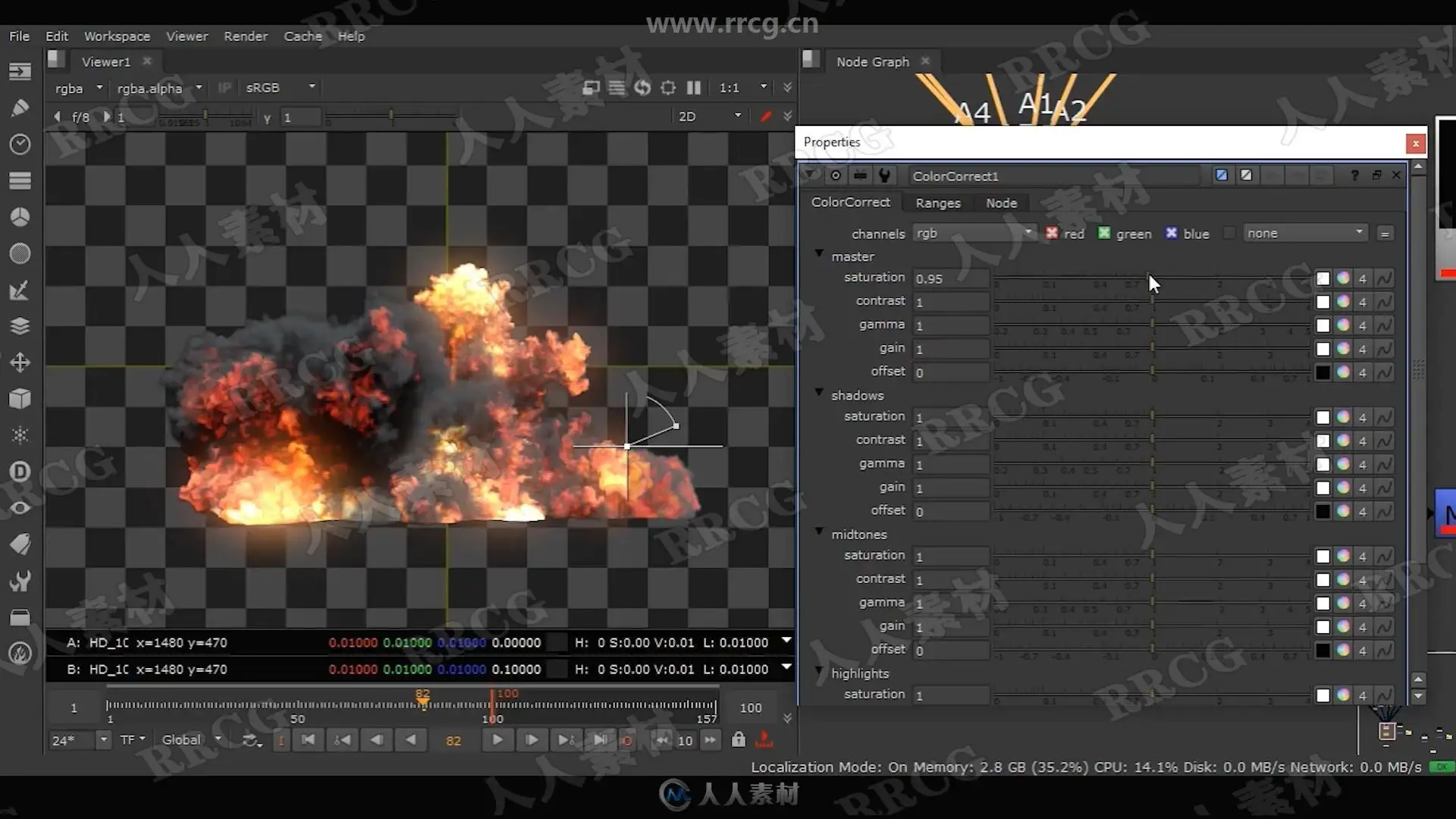Click the master gamma slider
The height and width of the screenshot is (819, 1456).
pos(1152,325)
